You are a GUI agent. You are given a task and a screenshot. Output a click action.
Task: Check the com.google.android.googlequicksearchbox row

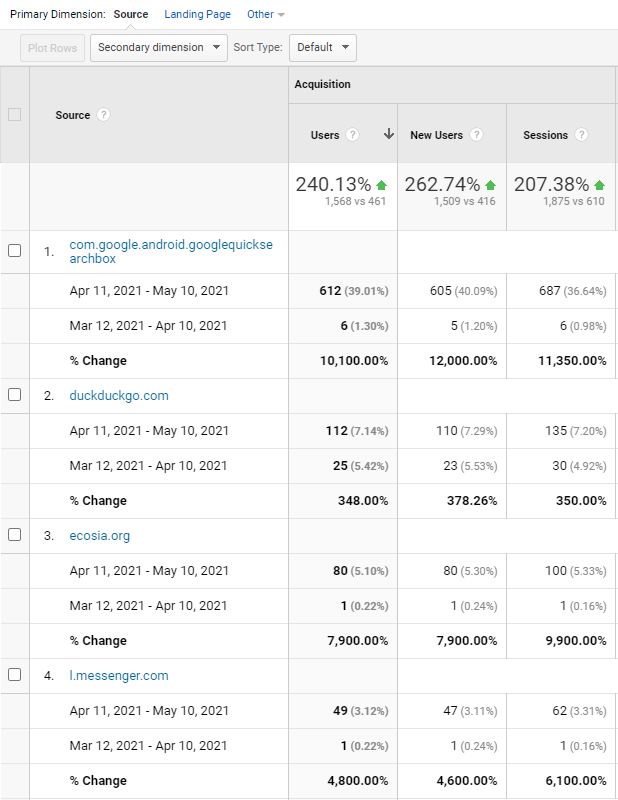point(14,251)
